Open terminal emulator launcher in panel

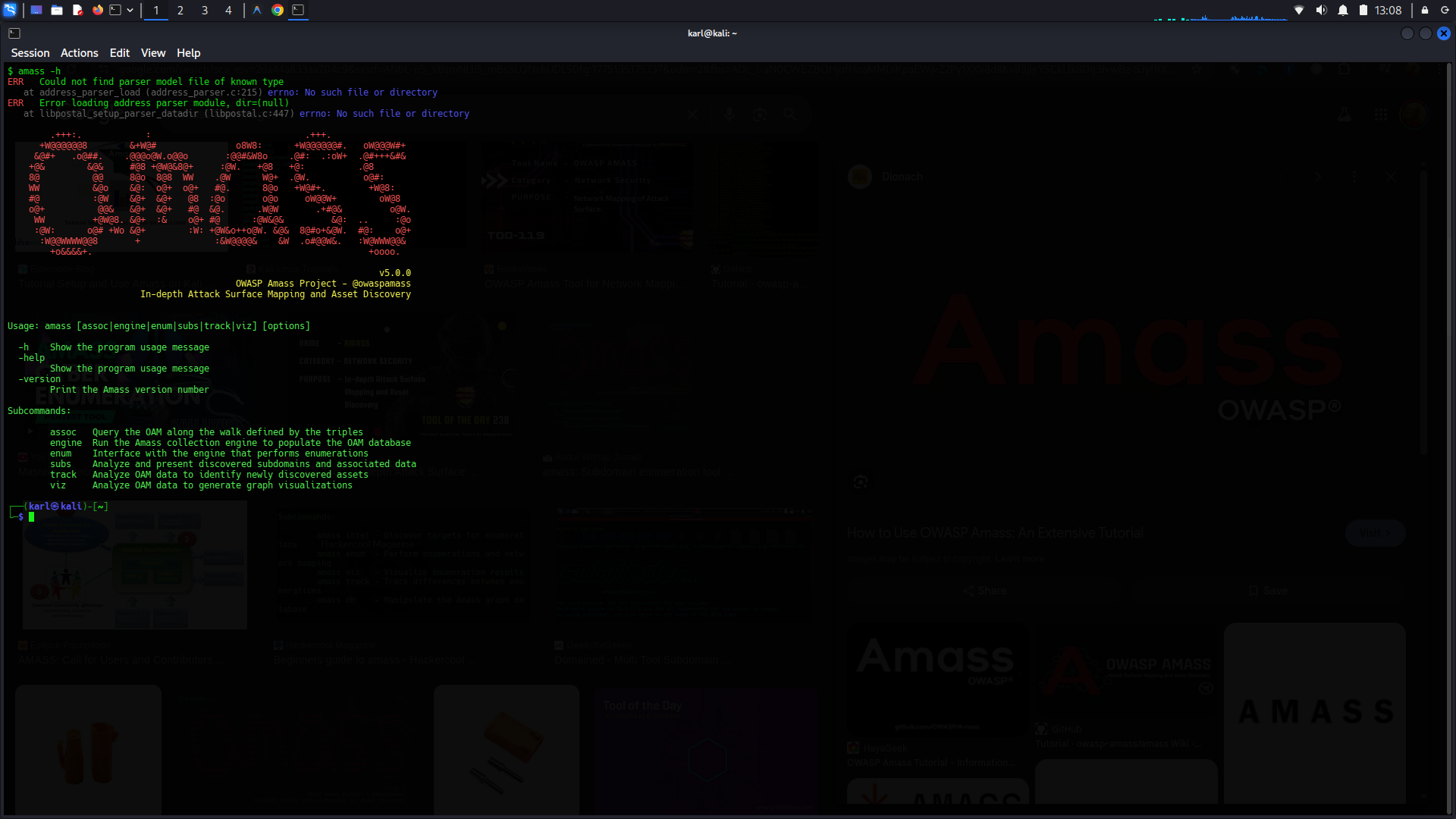116,10
